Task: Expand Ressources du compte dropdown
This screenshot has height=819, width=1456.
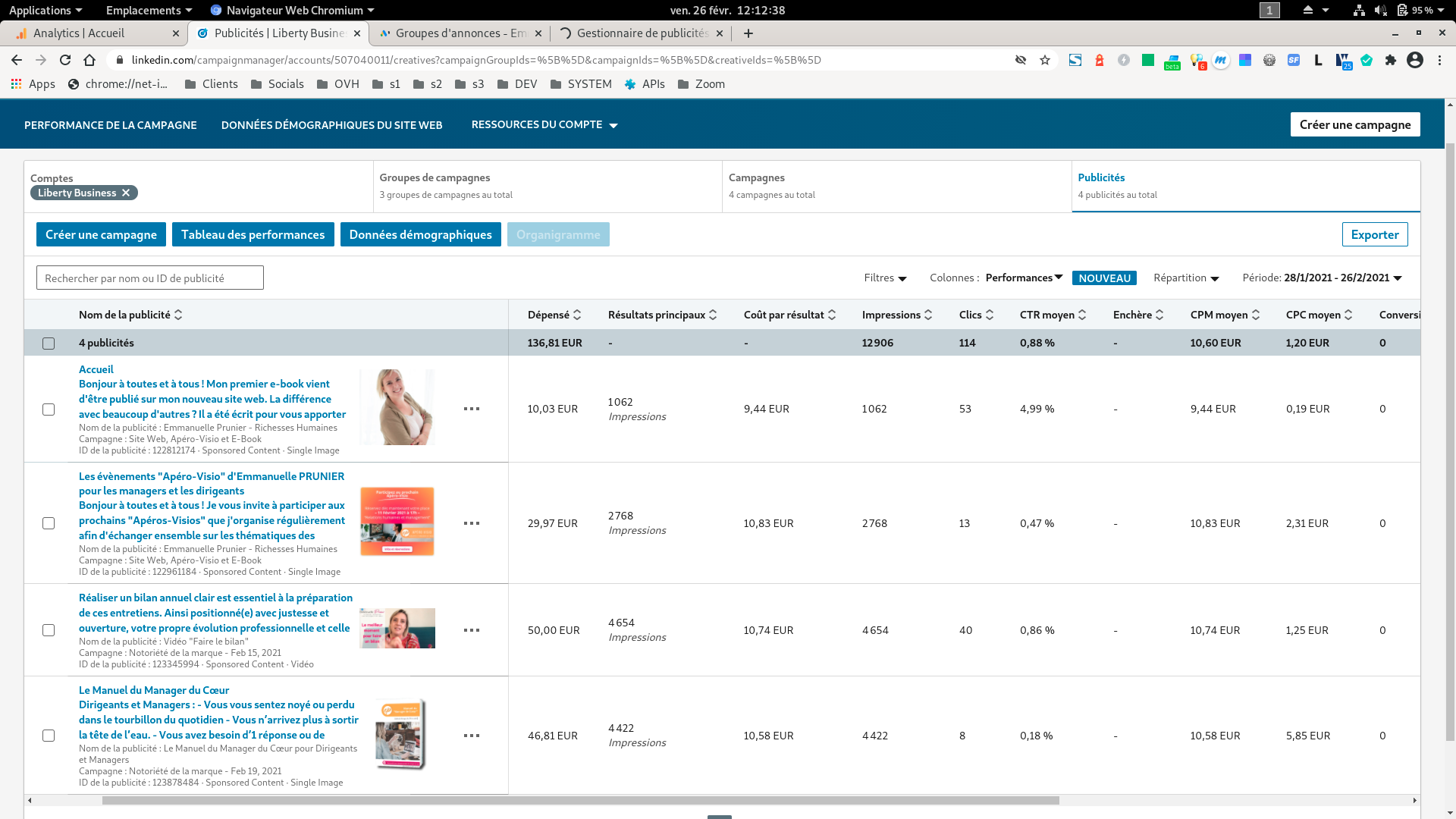Action: tap(544, 124)
